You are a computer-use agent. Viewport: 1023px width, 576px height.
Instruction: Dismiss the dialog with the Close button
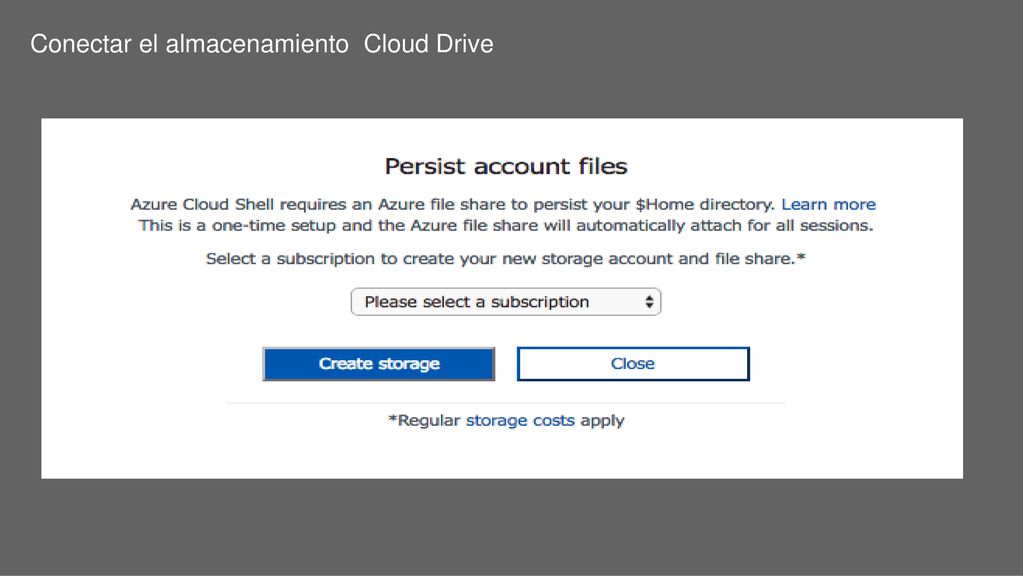tap(633, 364)
